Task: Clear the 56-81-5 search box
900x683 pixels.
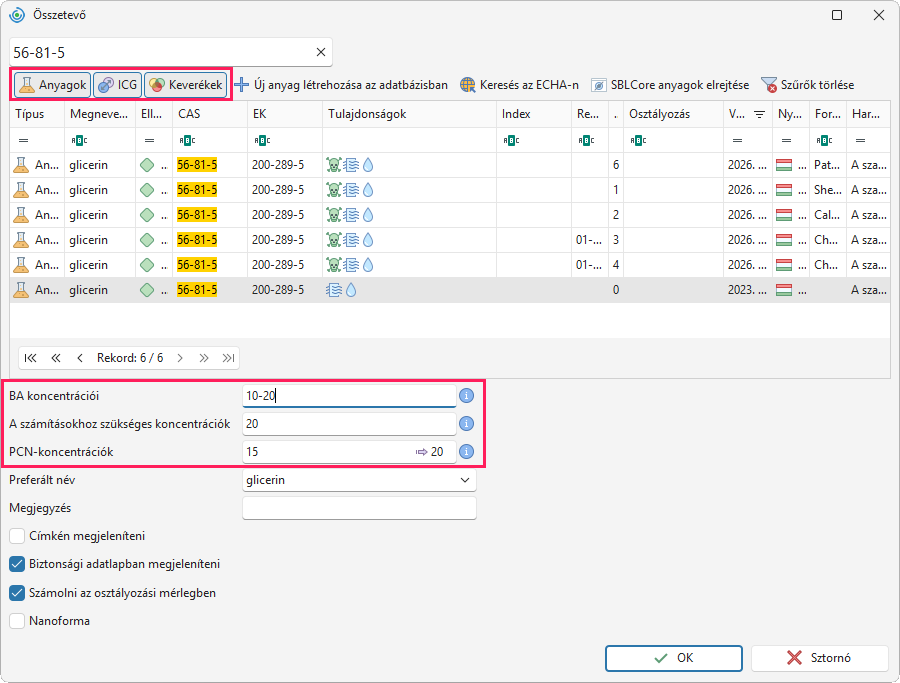Action: (321, 52)
